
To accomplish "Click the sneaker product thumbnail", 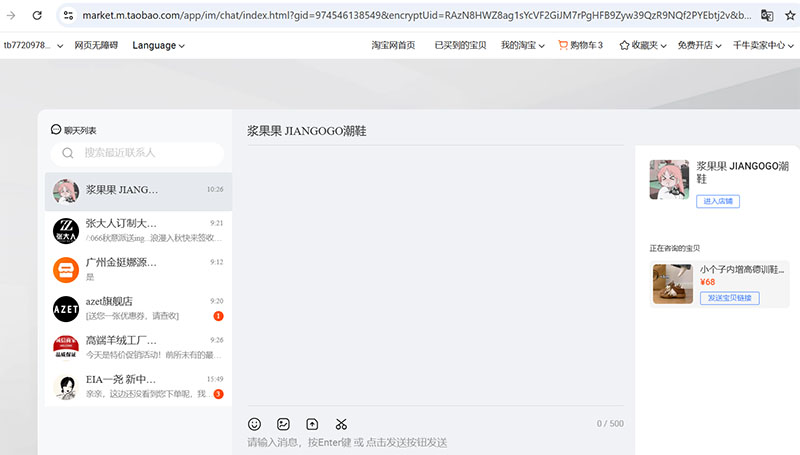I will click(x=672, y=284).
